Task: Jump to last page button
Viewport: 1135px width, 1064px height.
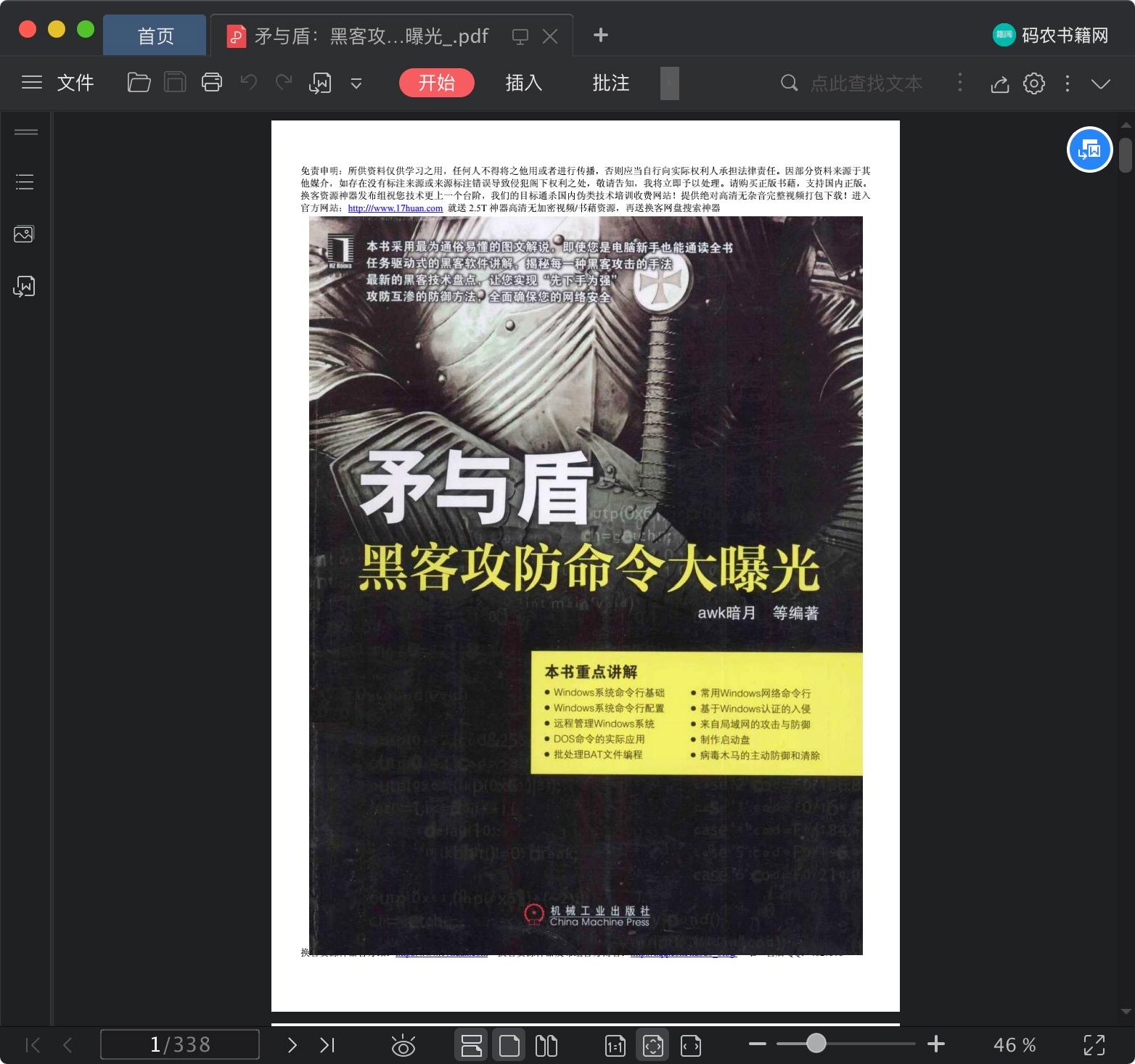Action: click(x=327, y=1045)
